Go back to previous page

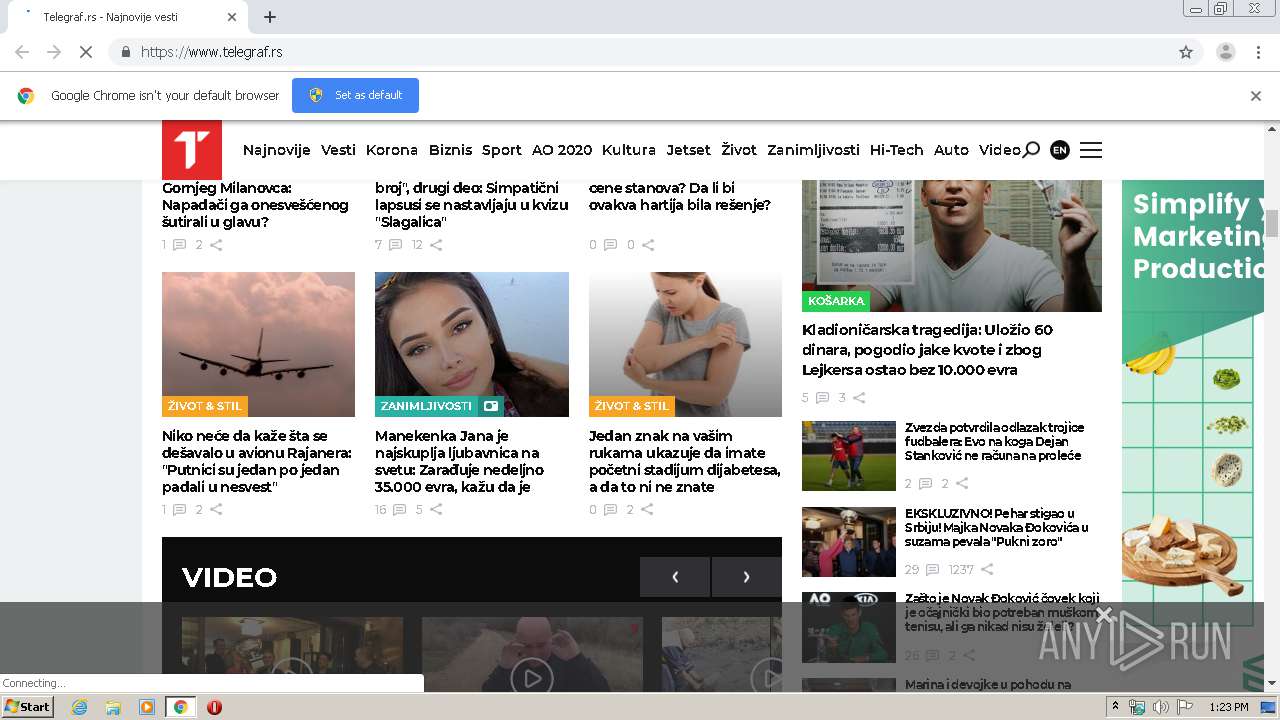coord(22,52)
